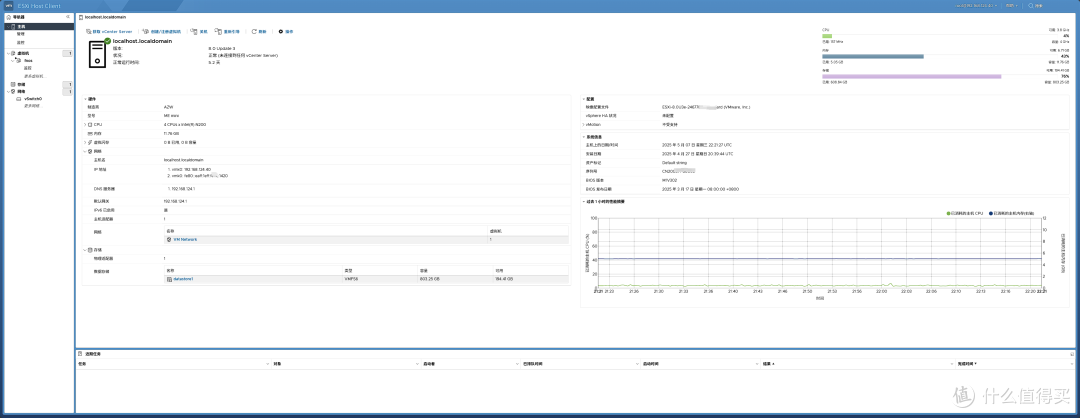1080x418 pixels.
Task: Click the Shut down toolbar button
Action: (200, 32)
